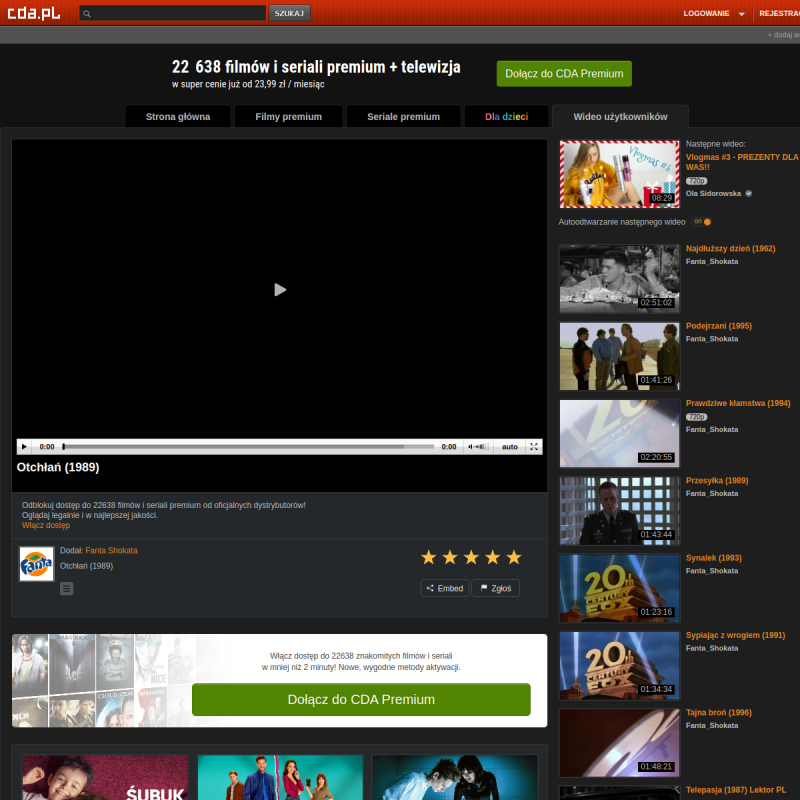The height and width of the screenshot is (800, 800).
Task: Click the volume speaker icon
Action: coord(470,446)
